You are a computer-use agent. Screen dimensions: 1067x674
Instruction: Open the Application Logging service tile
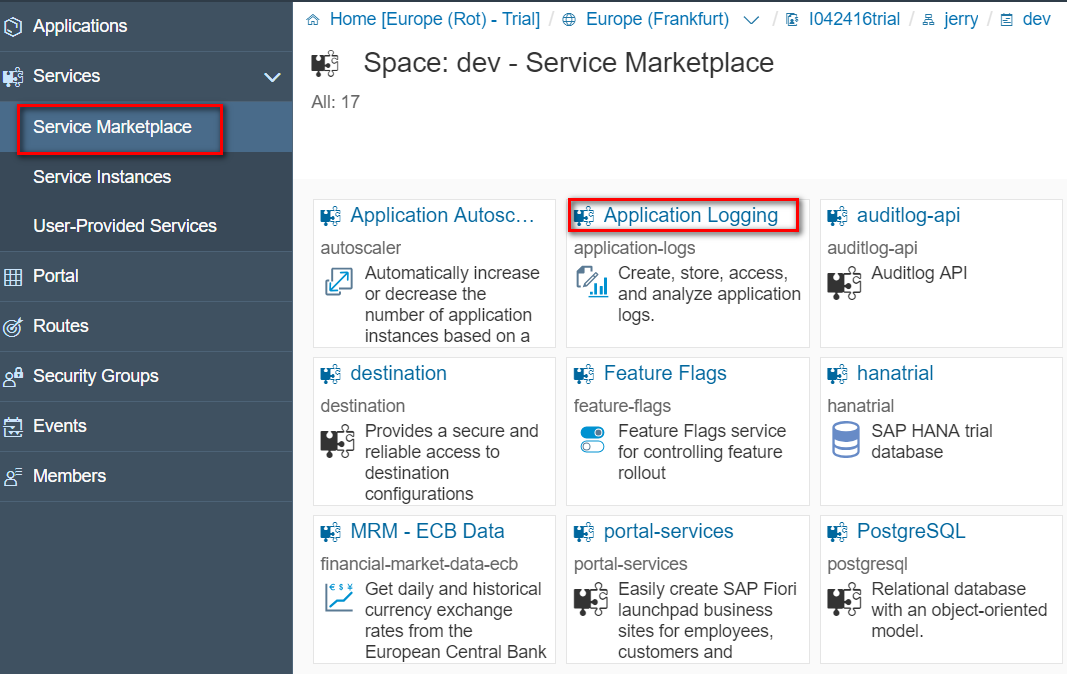click(x=690, y=215)
